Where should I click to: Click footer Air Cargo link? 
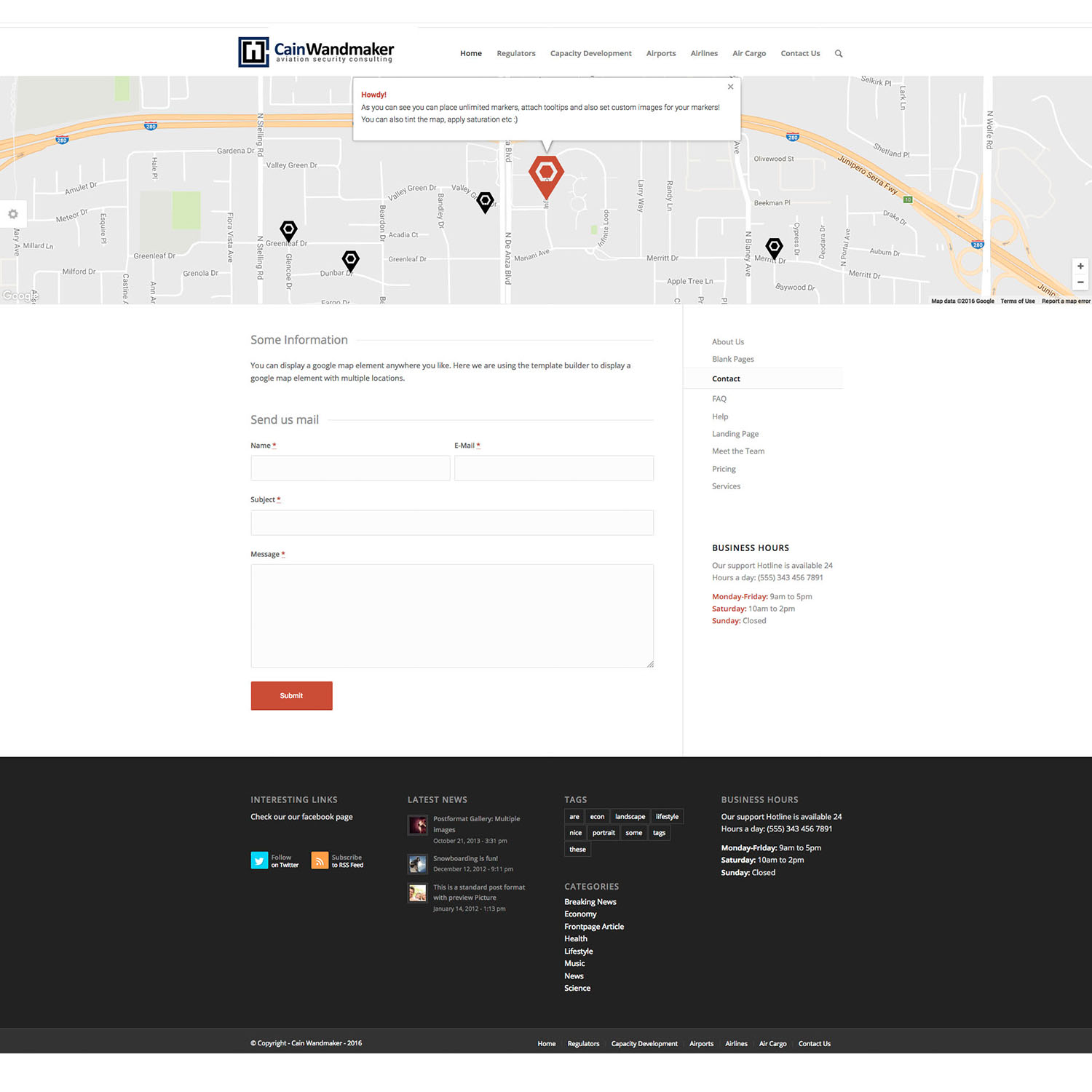coord(773,1044)
